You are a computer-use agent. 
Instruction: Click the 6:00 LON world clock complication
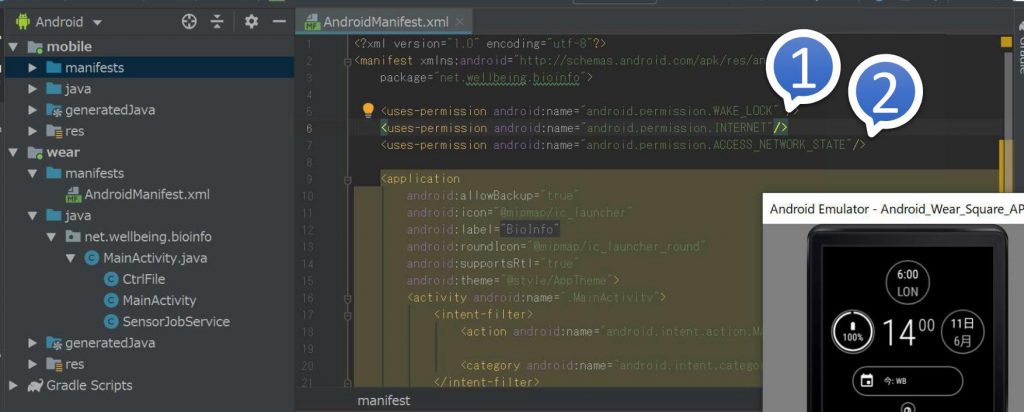coord(907,283)
